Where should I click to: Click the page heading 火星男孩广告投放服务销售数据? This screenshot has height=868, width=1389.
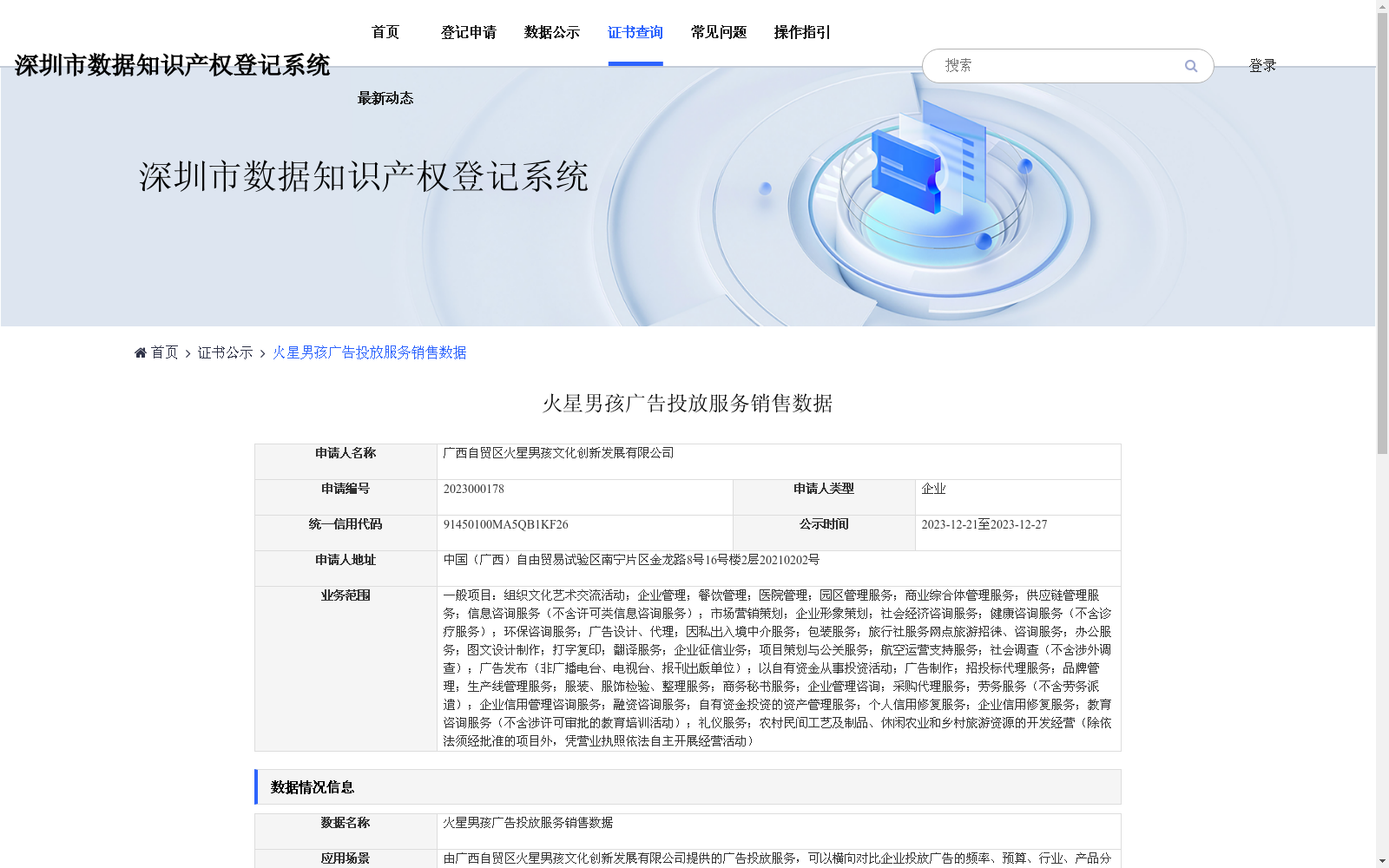tap(688, 404)
